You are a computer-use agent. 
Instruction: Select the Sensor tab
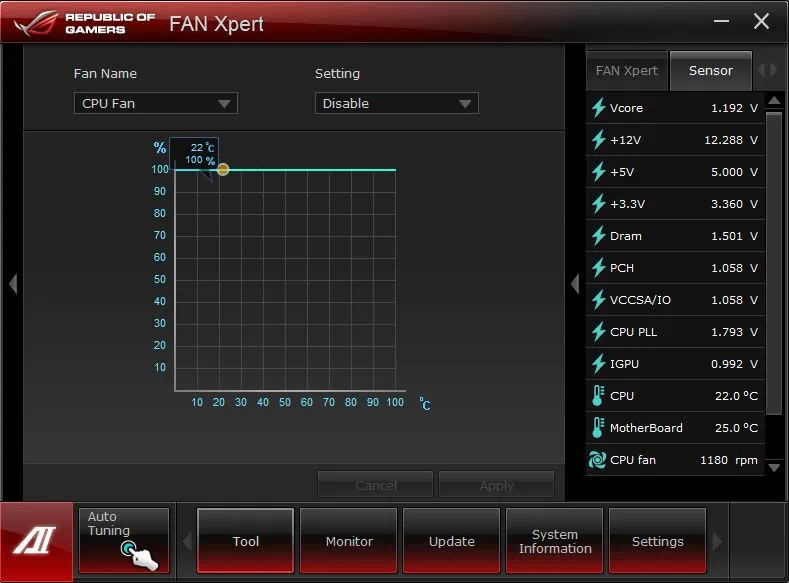711,71
